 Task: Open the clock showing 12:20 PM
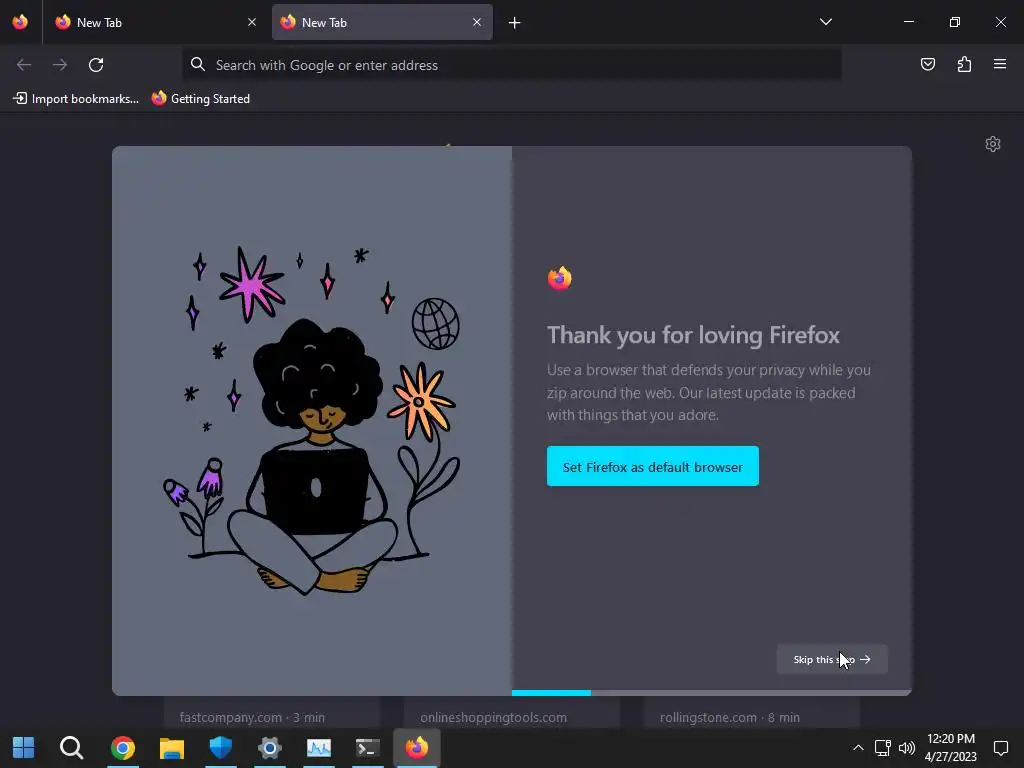951,748
